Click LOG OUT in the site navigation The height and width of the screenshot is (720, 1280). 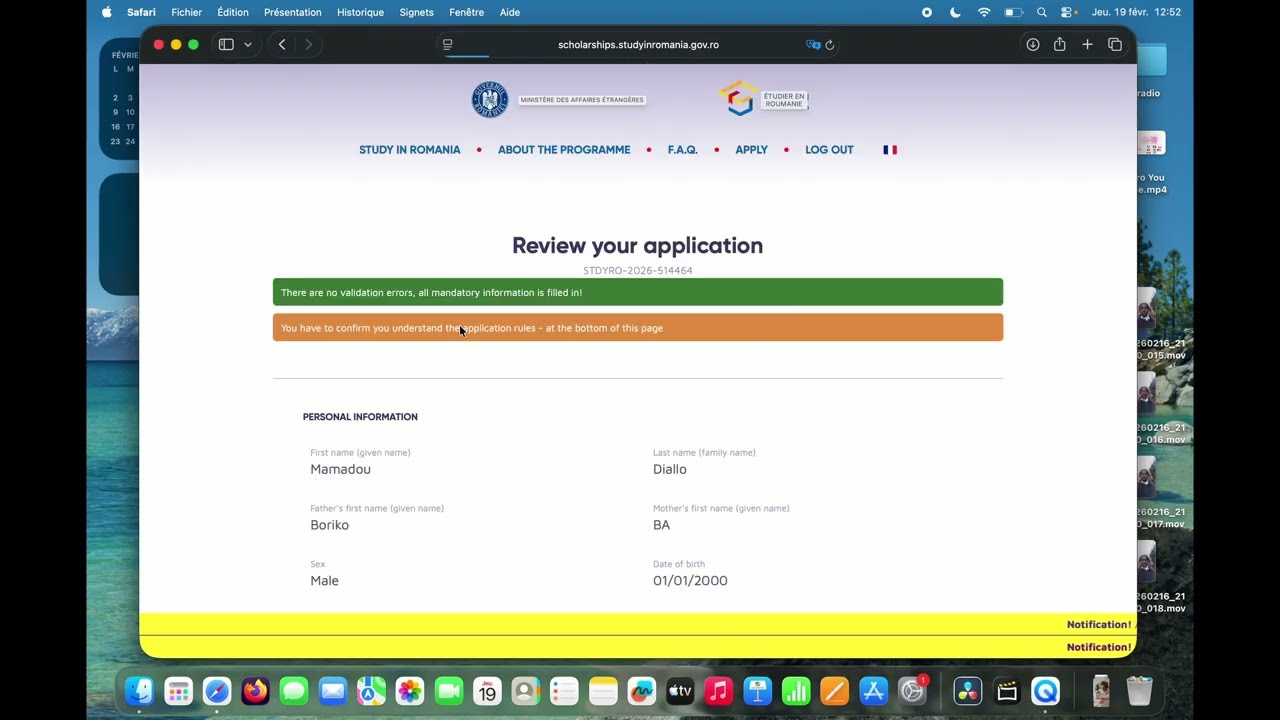click(x=829, y=150)
